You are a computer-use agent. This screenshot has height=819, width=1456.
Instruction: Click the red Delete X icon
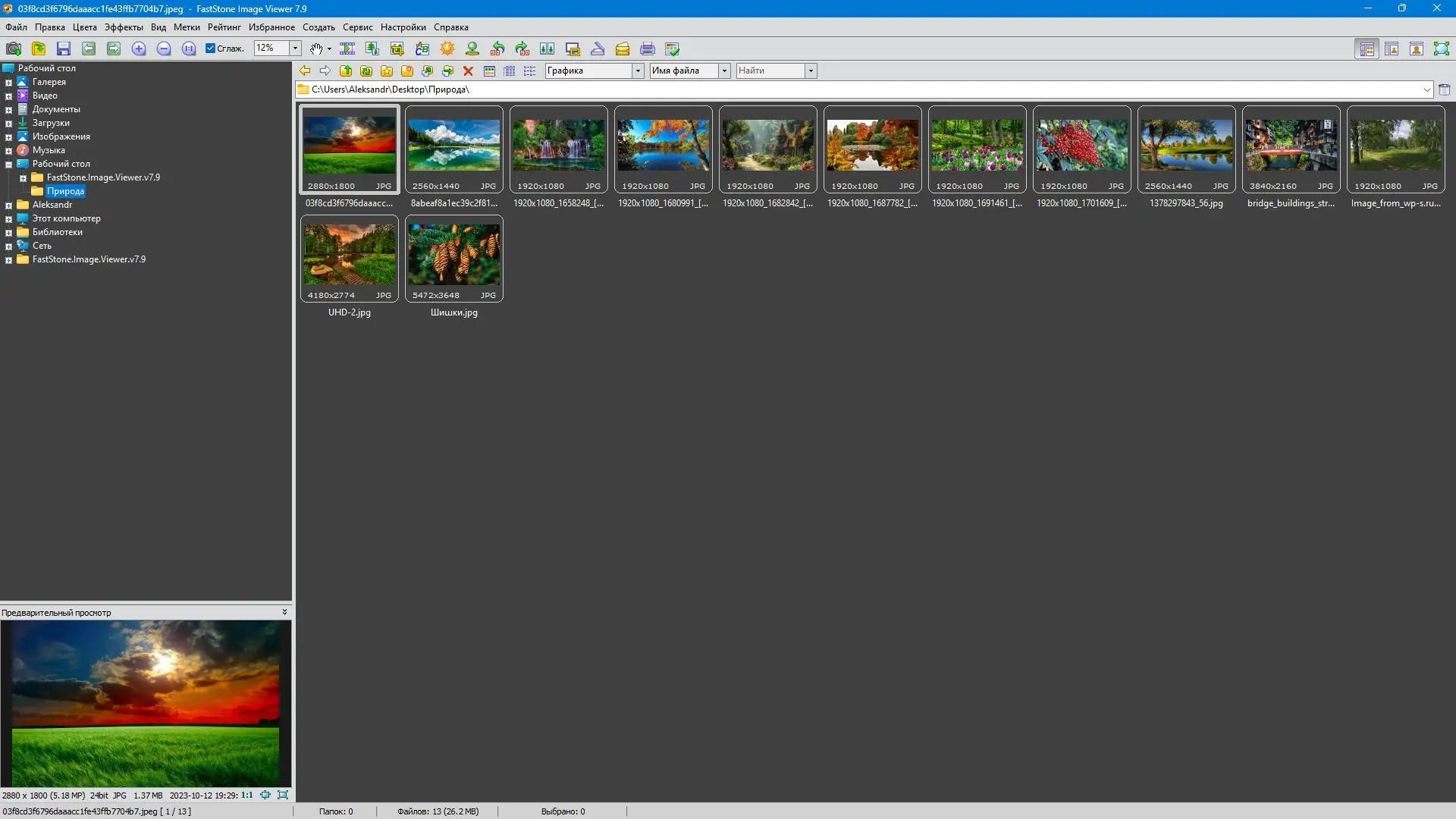tap(468, 71)
